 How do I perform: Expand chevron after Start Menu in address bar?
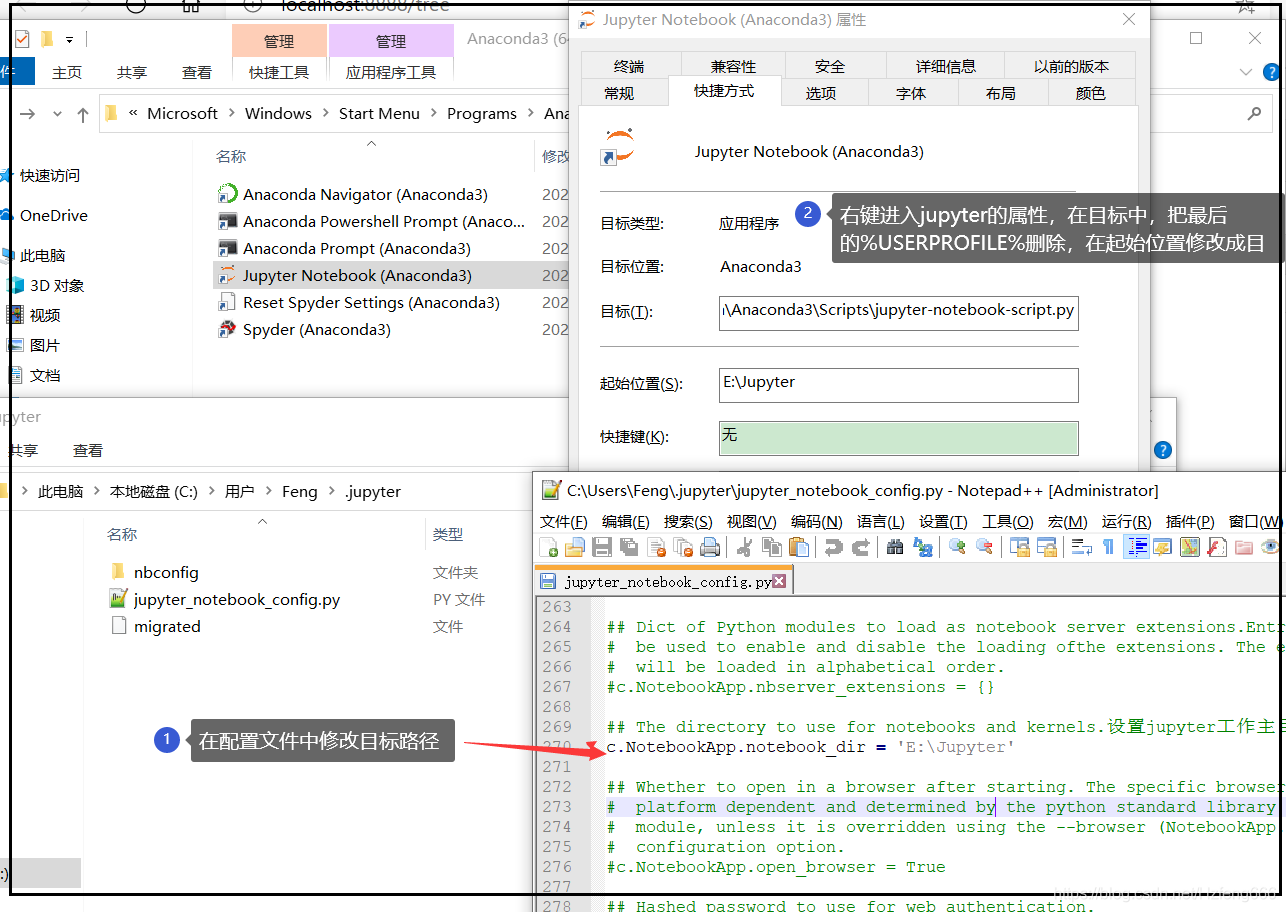coord(434,114)
